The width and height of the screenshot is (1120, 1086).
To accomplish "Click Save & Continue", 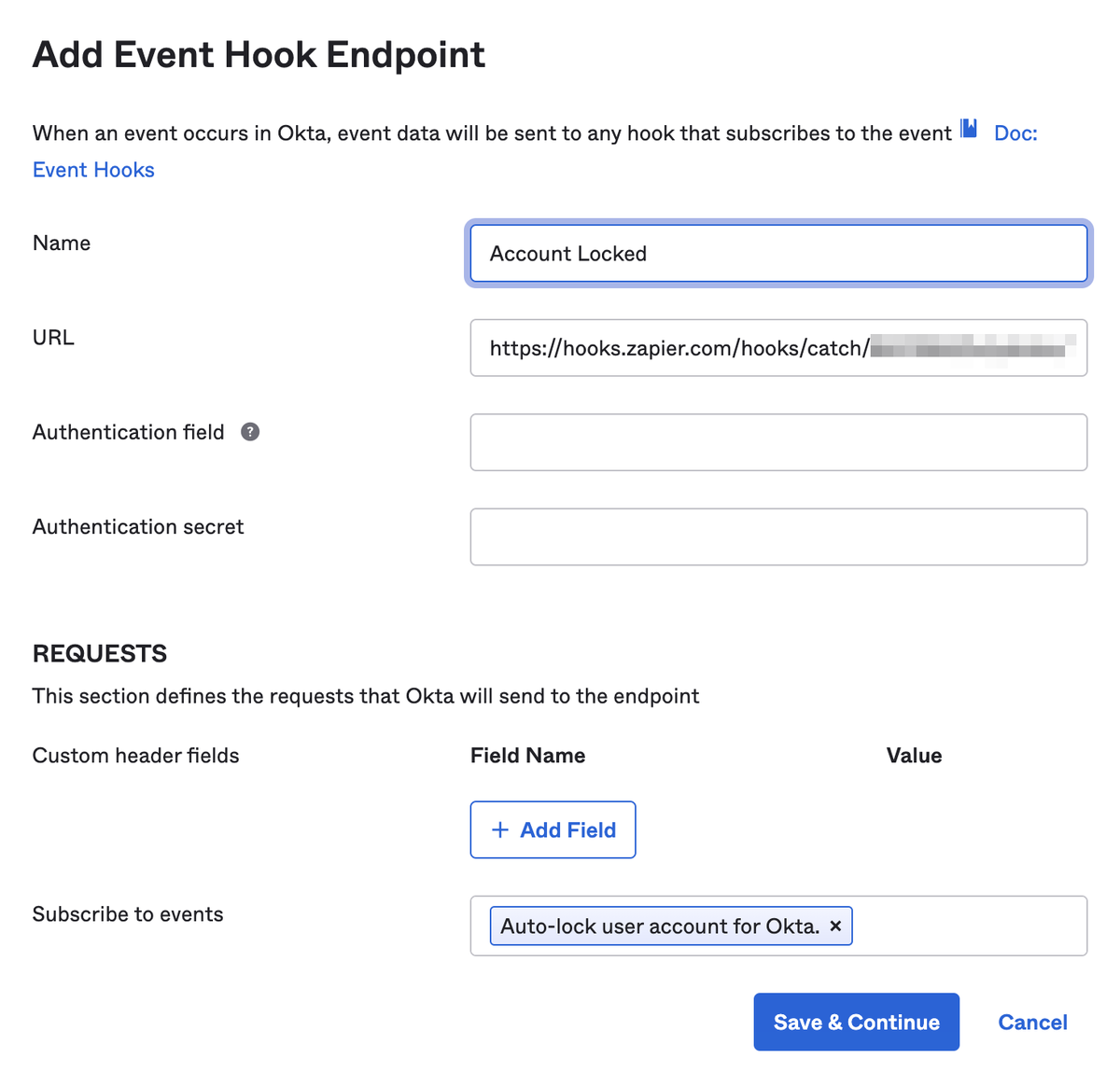I will pos(856,1022).
